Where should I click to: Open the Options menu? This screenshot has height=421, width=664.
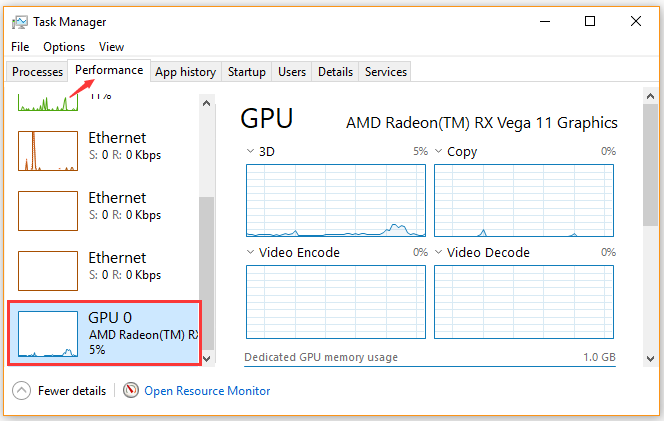click(x=64, y=47)
